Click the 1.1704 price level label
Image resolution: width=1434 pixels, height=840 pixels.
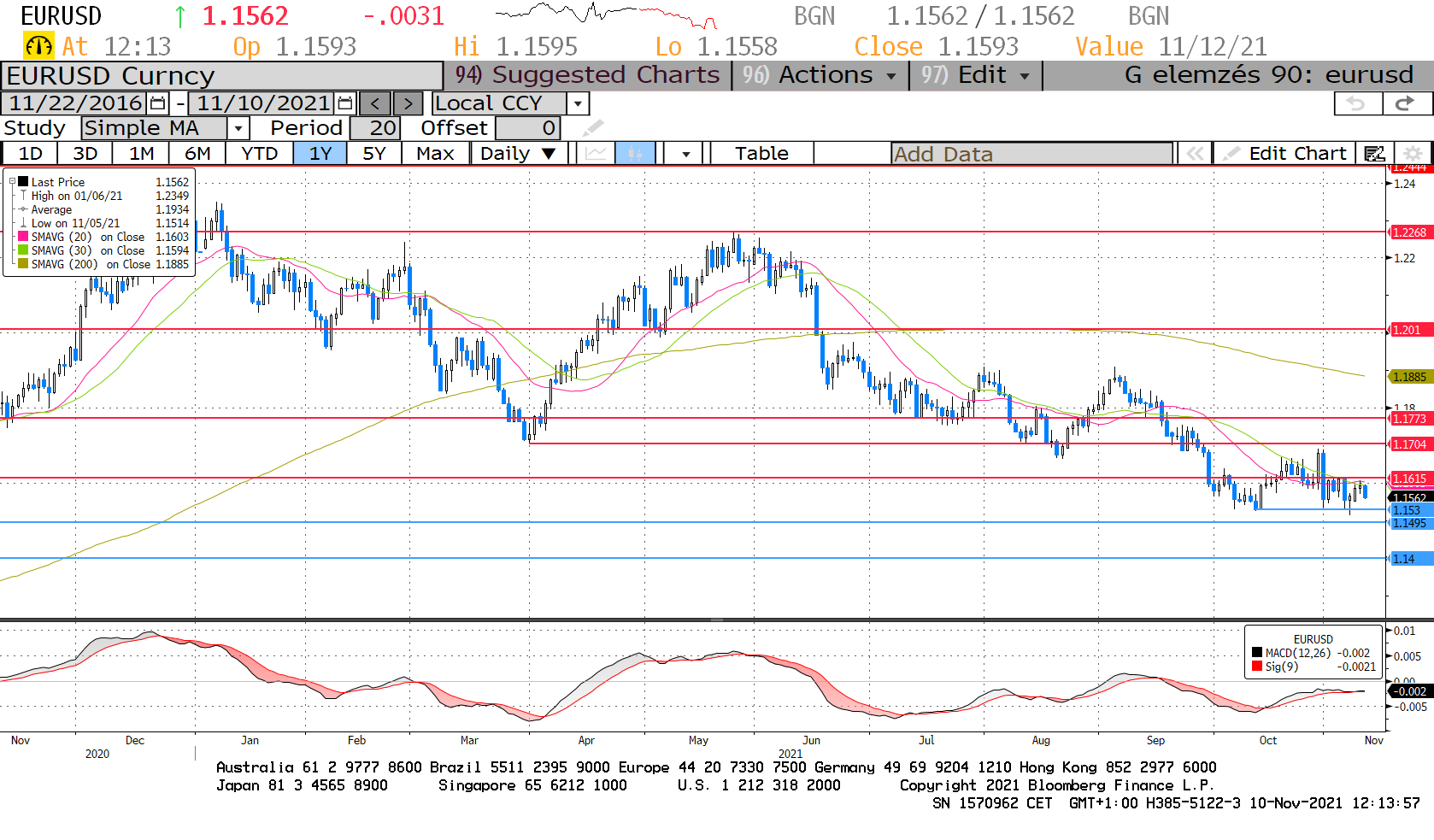click(x=1409, y=444)
